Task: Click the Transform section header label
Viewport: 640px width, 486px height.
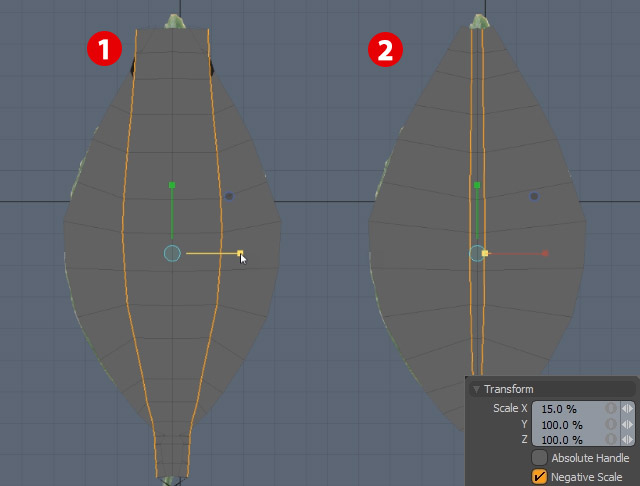Action: 509,389
